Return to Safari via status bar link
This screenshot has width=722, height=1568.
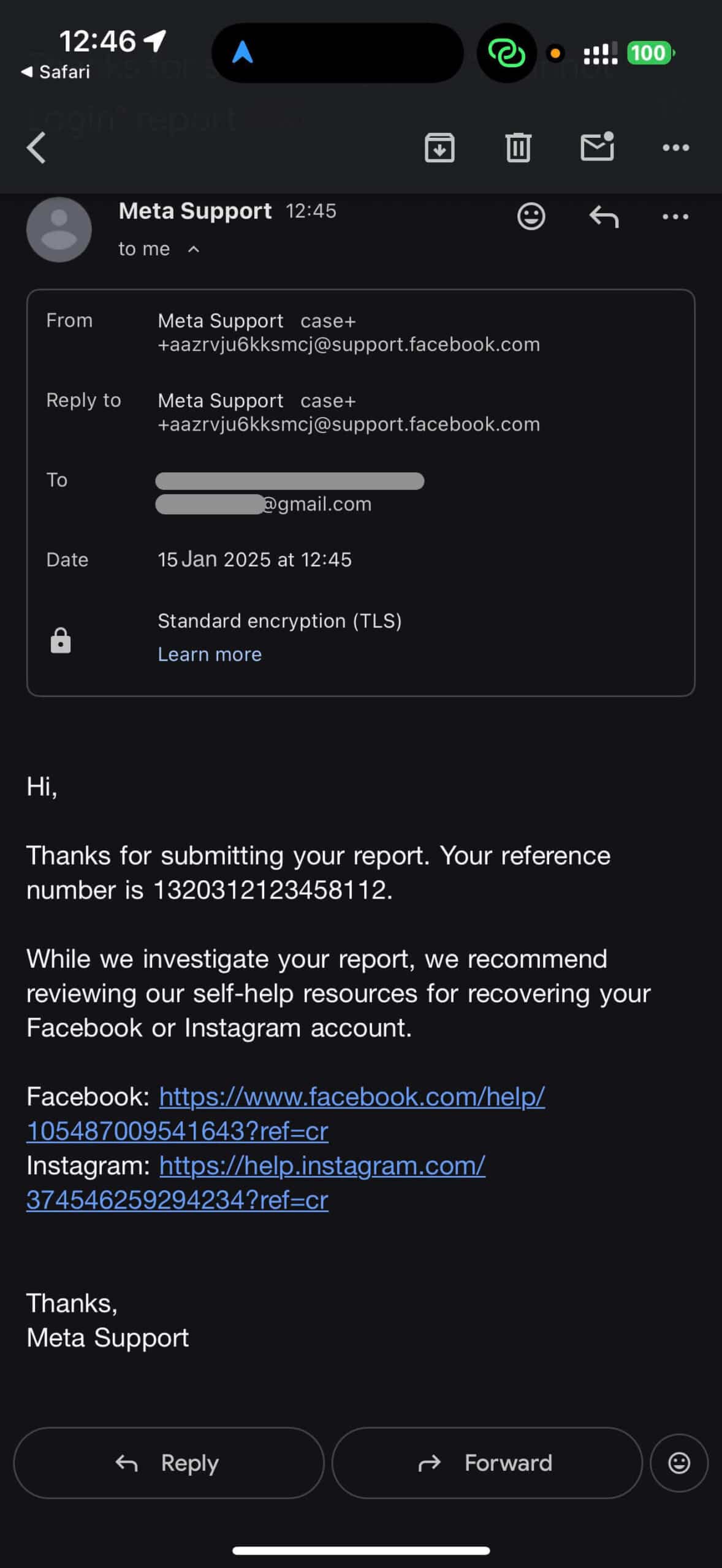tap(56, 72)
